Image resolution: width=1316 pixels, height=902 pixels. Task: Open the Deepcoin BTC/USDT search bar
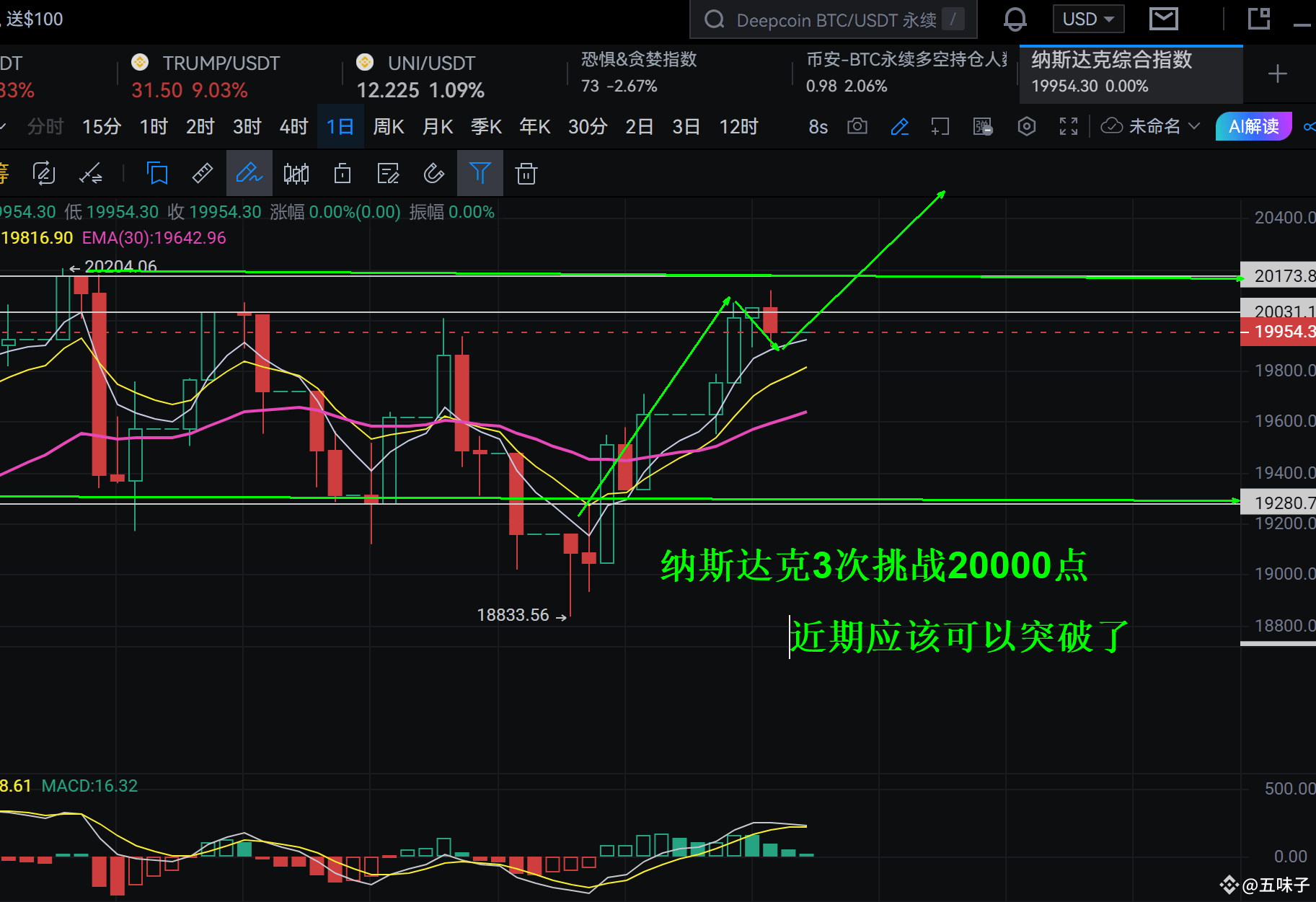833,19
